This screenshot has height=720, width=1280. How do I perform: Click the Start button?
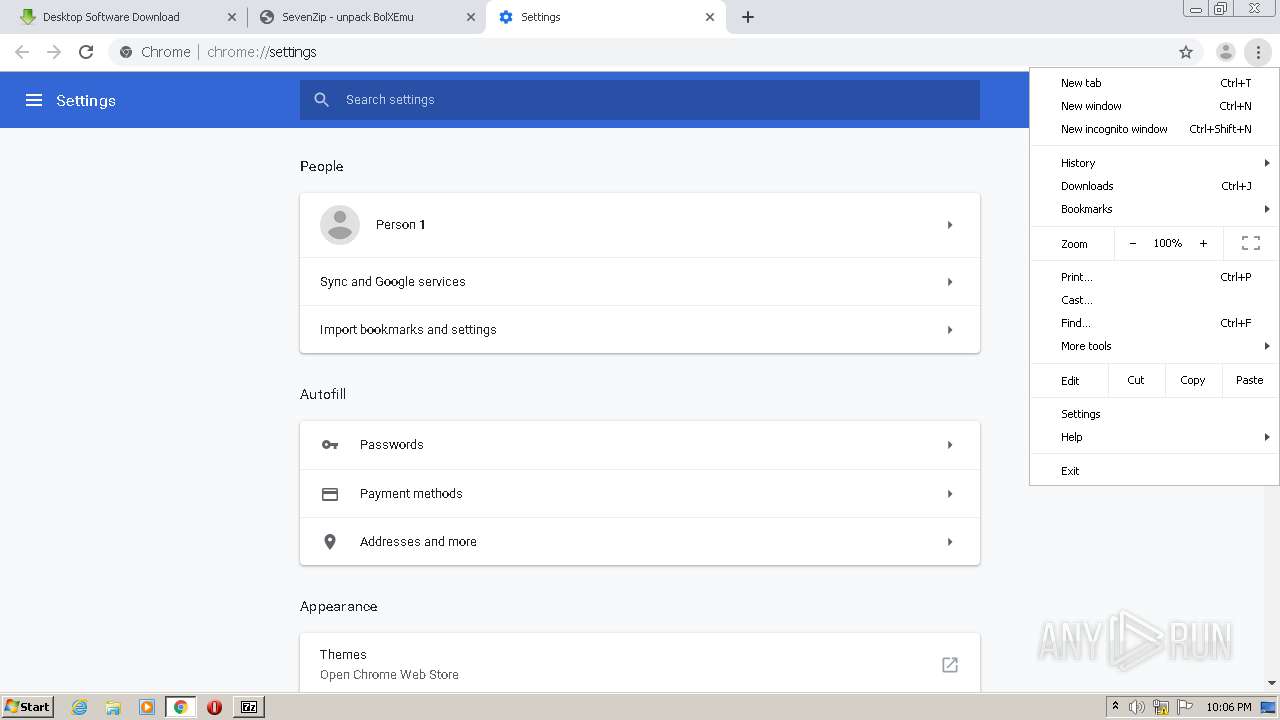tap(27, 707)
